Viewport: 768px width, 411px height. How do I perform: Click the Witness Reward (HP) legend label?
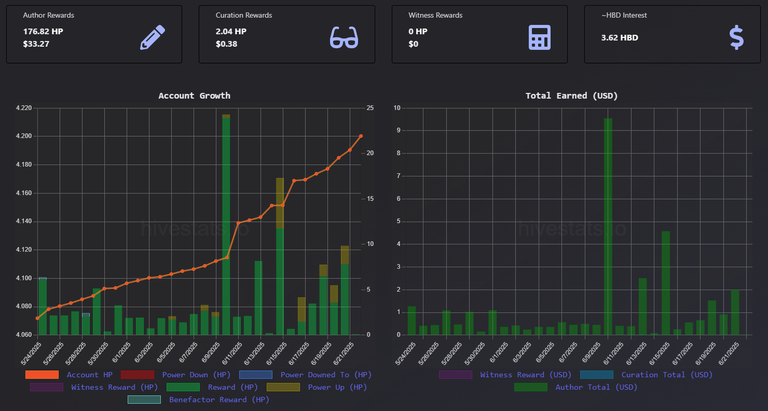click(x=115, y=387)
